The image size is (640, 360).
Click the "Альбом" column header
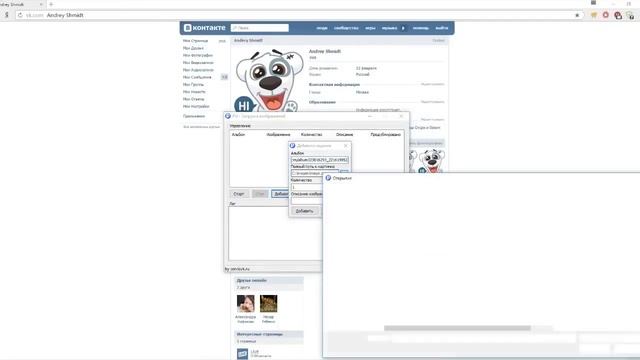point(238,134)
